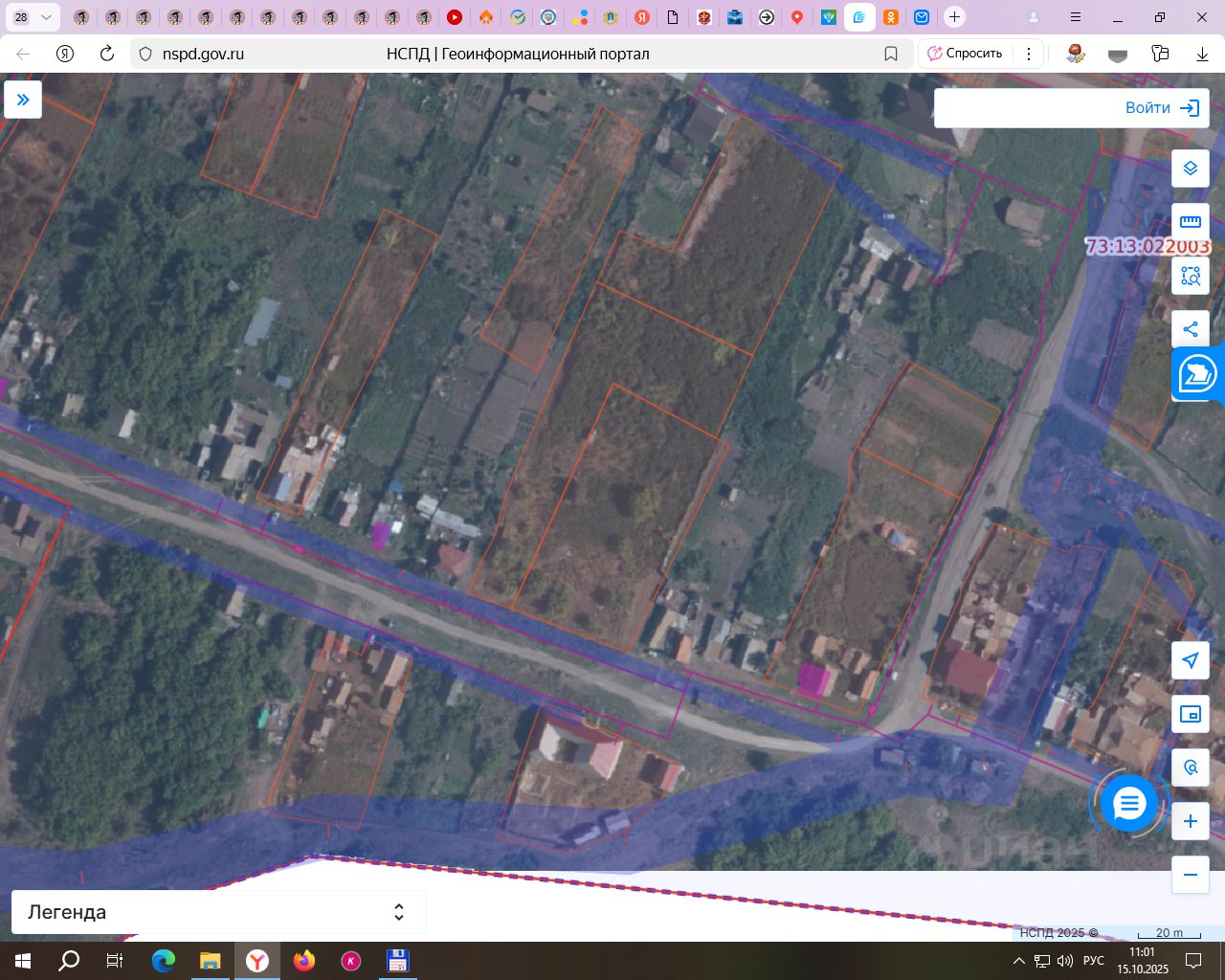
Task: Center map on my location
Action: click(1191, 660)
